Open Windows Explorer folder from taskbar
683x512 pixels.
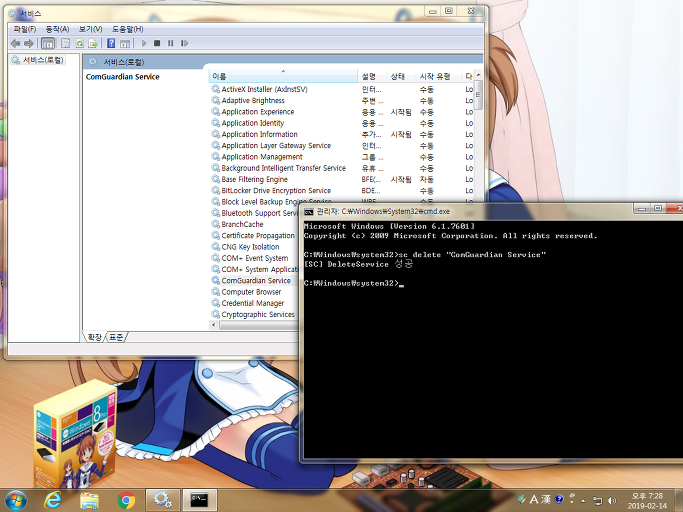point(89,501)
